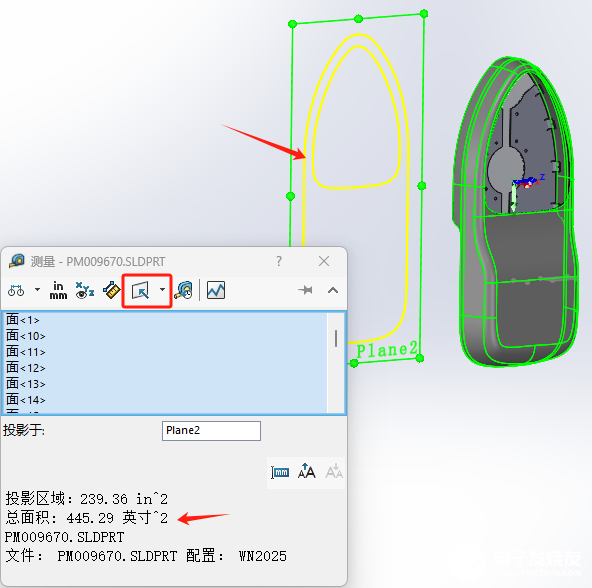
Task: Close the Measure dialog
Action: coord(324,261)
